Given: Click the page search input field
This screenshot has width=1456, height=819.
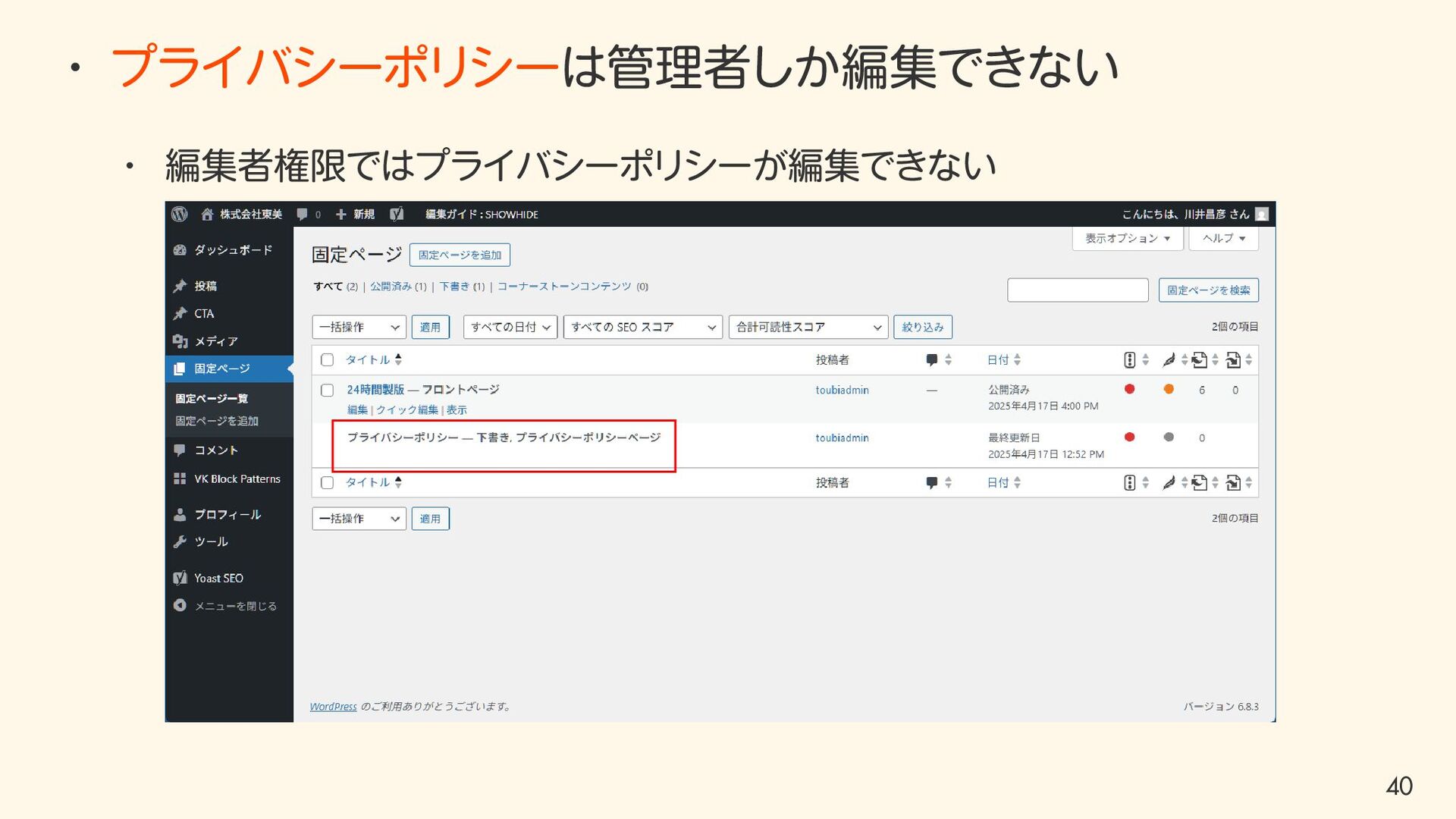Looking at the screenshot, I should click(x=1077, y=290).
